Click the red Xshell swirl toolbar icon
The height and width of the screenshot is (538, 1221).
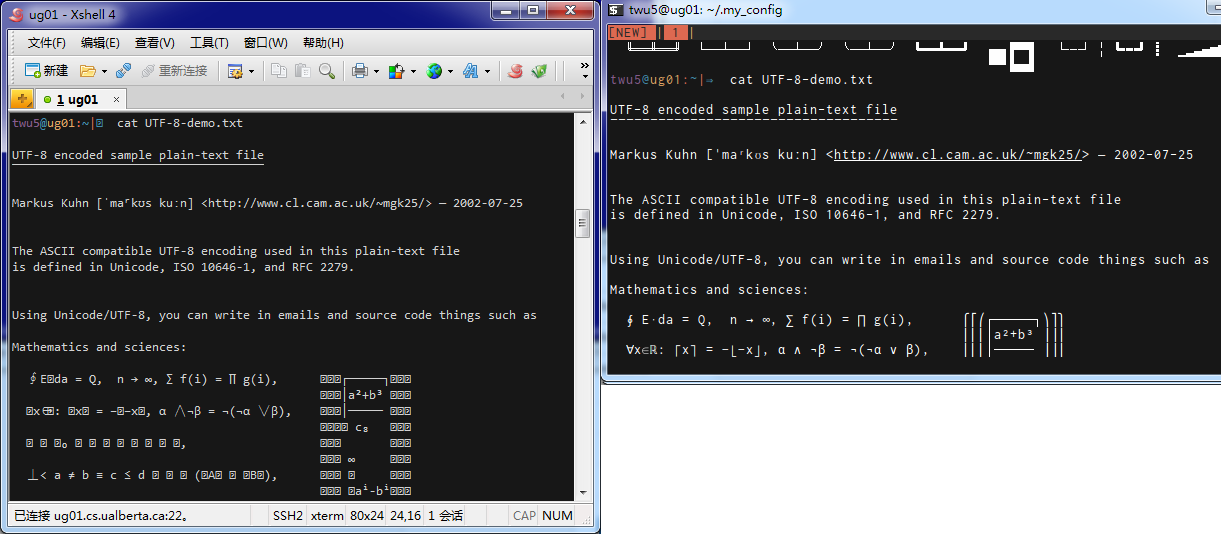click(x=515, y=71)
